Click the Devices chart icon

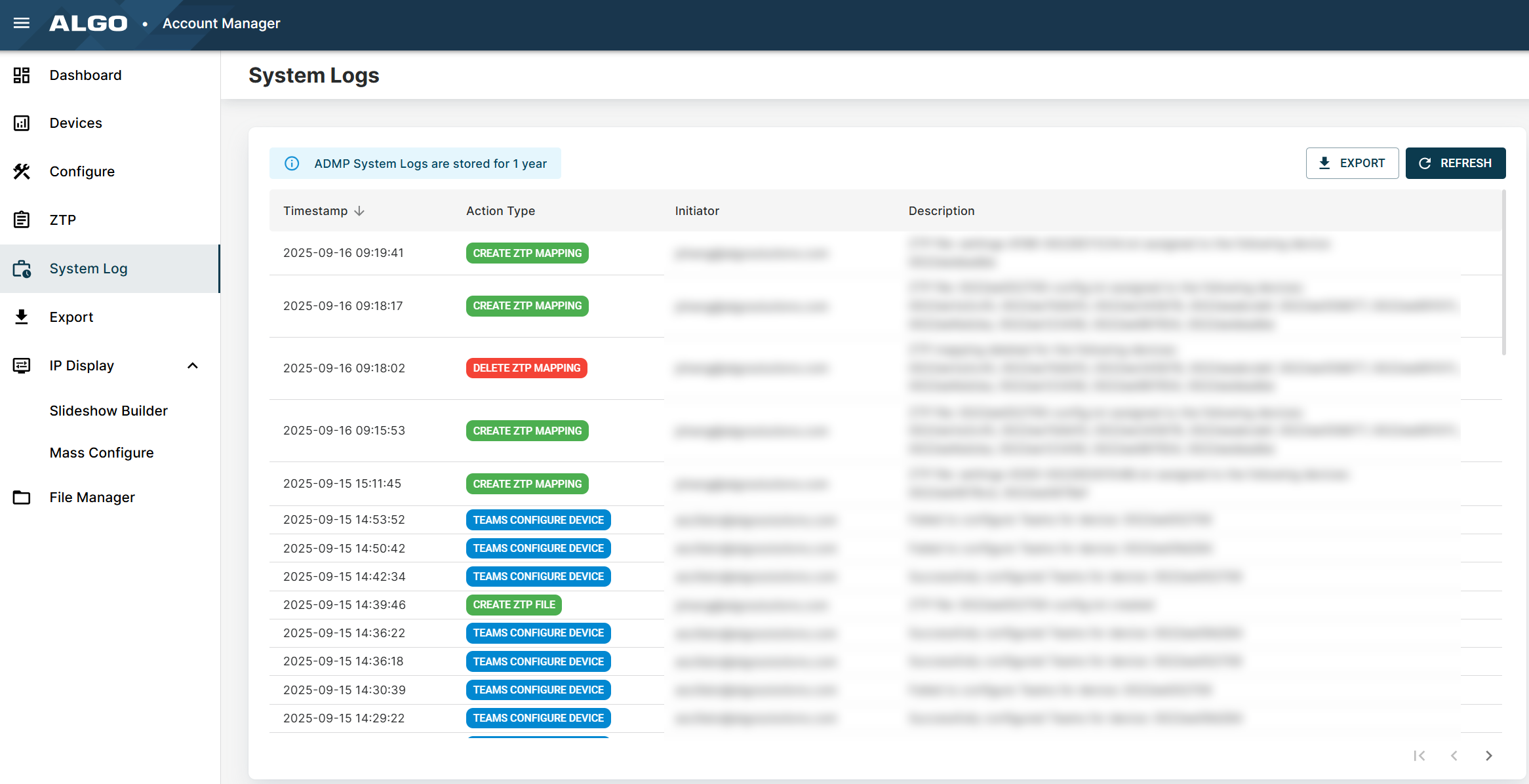point(22,123)
